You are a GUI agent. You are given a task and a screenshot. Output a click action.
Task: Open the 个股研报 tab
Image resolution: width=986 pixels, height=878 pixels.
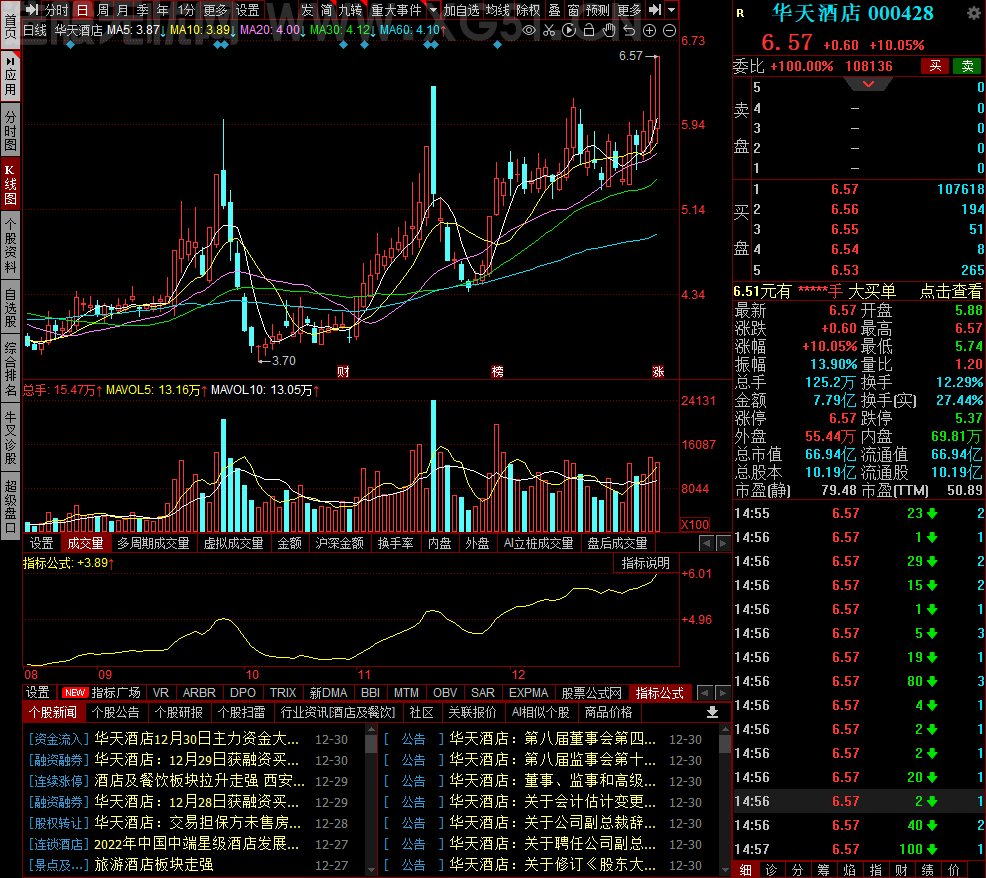coord(179,713)
